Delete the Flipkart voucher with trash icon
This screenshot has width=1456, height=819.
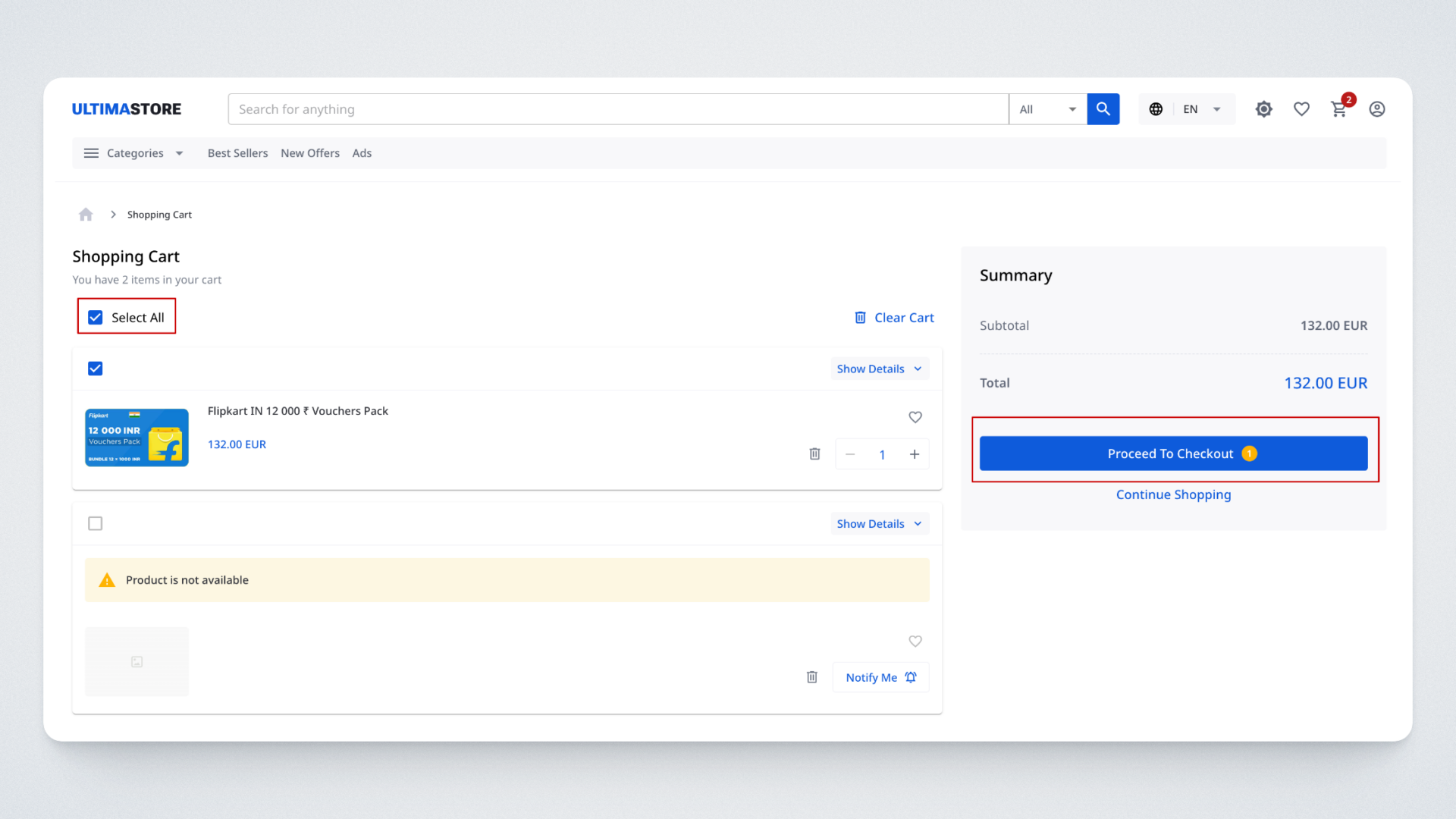[814, 453]
